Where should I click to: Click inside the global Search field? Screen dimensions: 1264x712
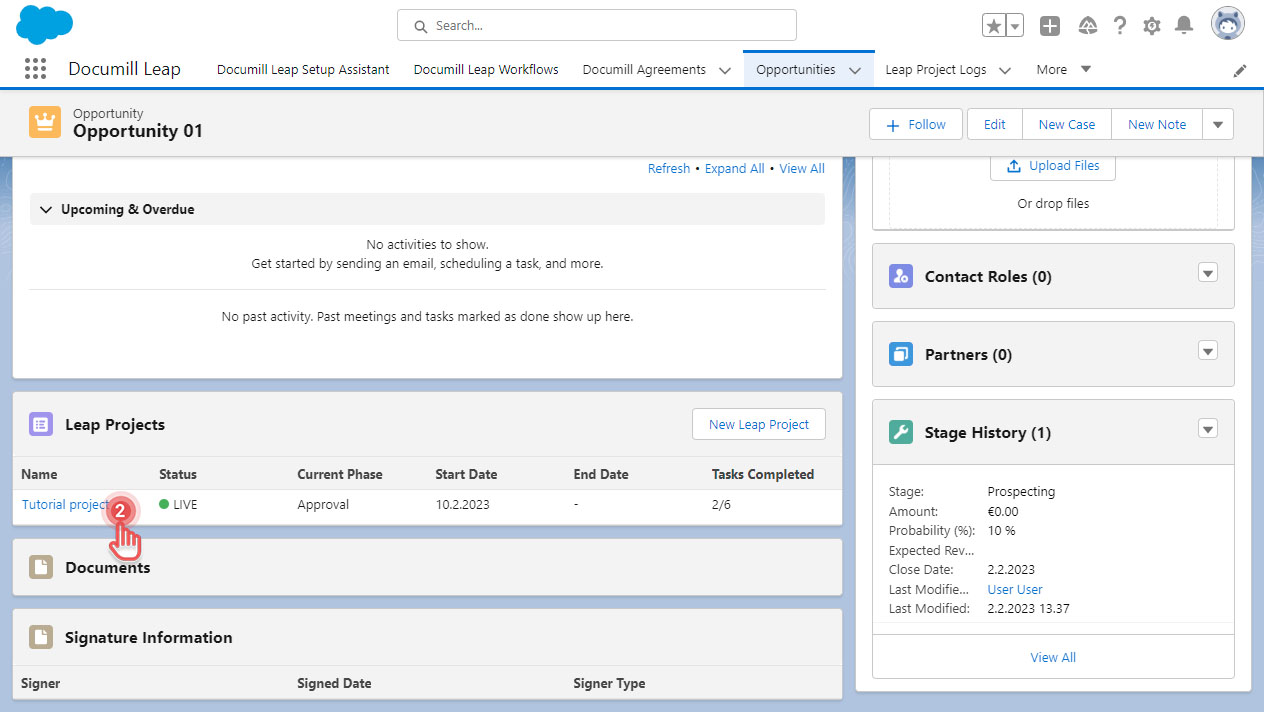(x=596, y=25)
